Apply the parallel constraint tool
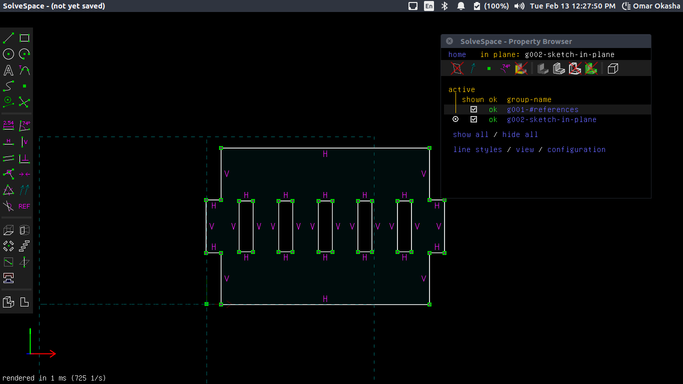683x384 pixels. [8, 158]
